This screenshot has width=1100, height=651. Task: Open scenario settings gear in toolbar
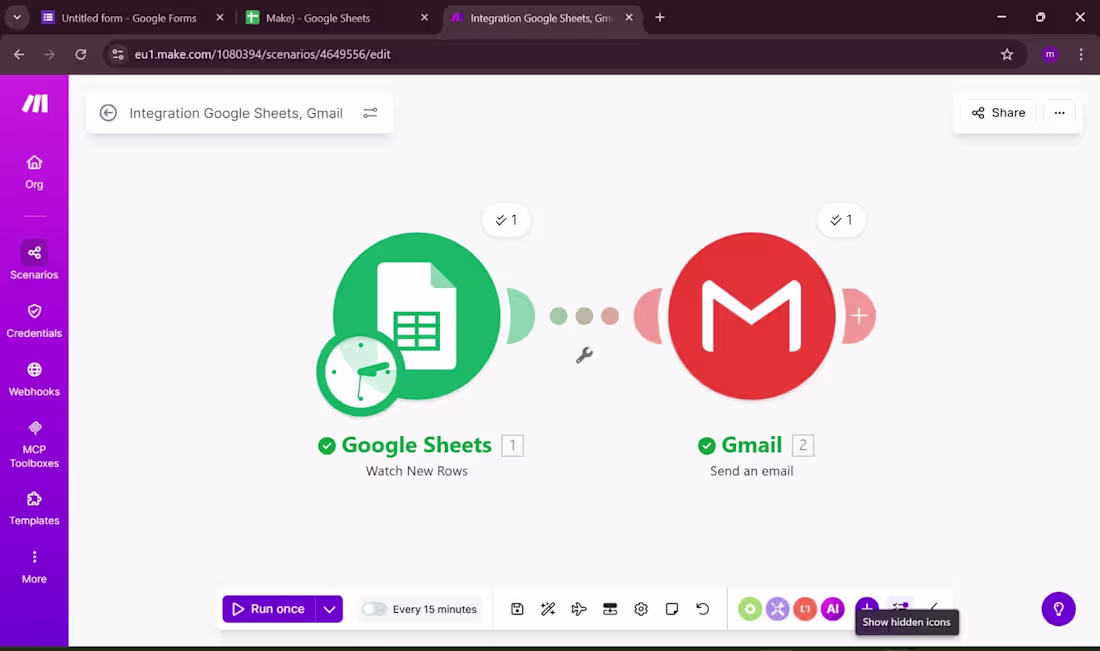pos(640,609)
